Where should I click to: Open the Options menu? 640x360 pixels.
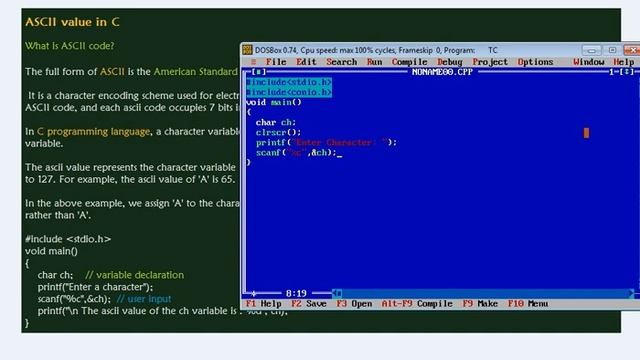(x=535, y=62)
